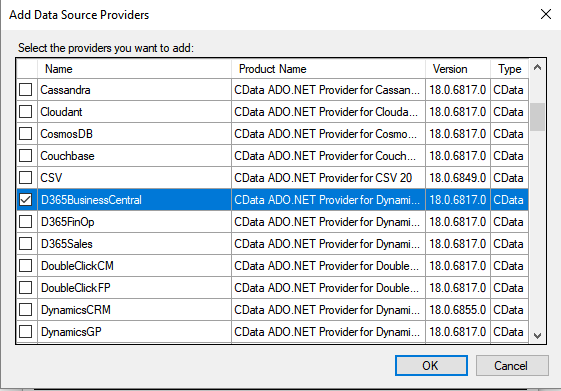Click the Cassandra row version cell
Image resolution: width=561 pixels, height=391 pixels.
458,90
